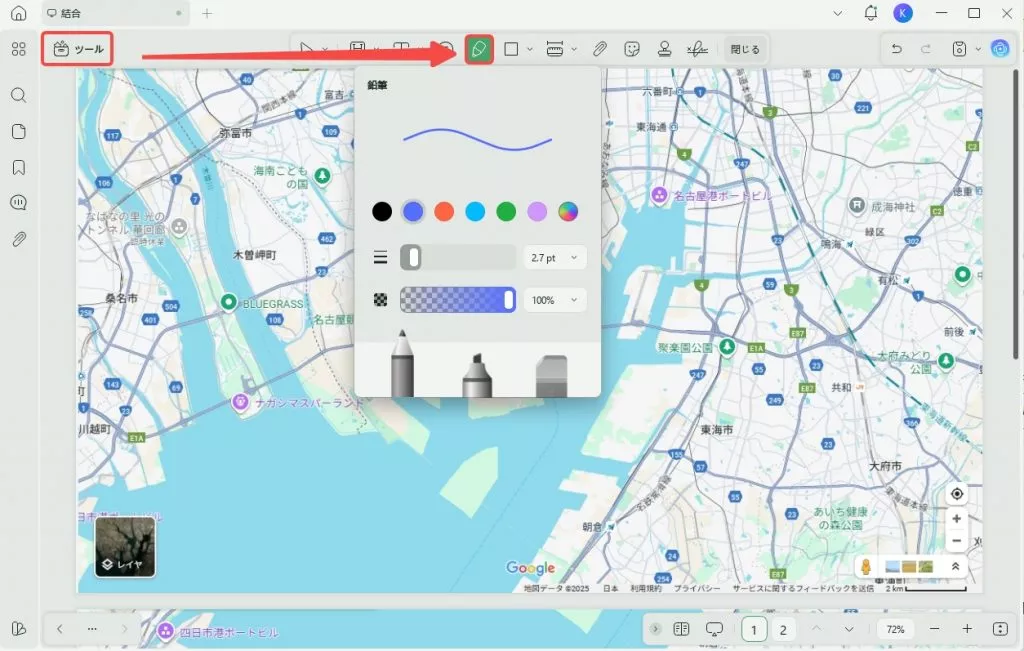
Task: Click the line thickness slider
Action: tap(458, 257)
